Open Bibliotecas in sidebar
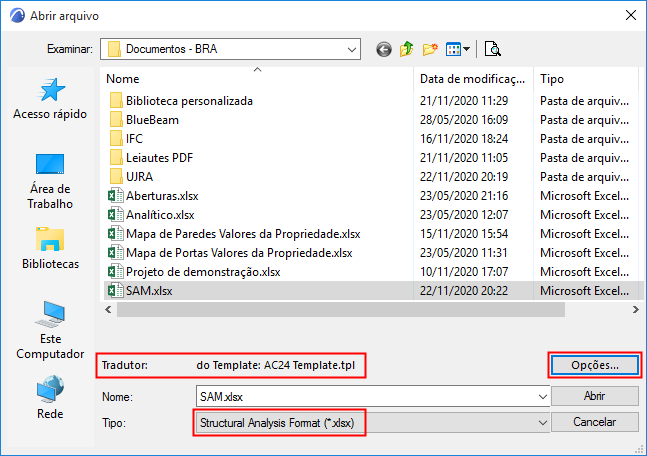Viewport: 647px width, 456px height. [50, 248]
